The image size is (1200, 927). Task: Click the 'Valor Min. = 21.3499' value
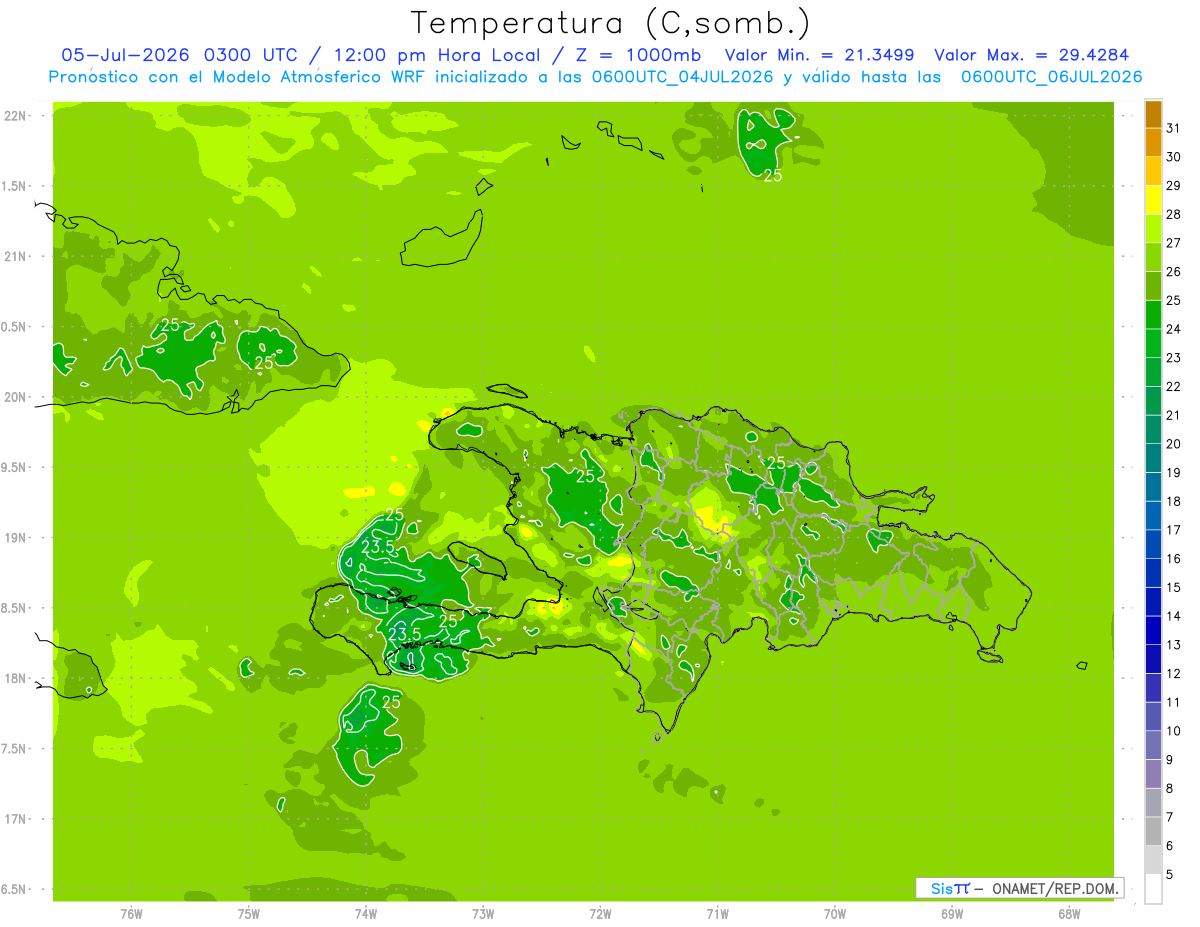pyautogui.click(x=819, y=55)
